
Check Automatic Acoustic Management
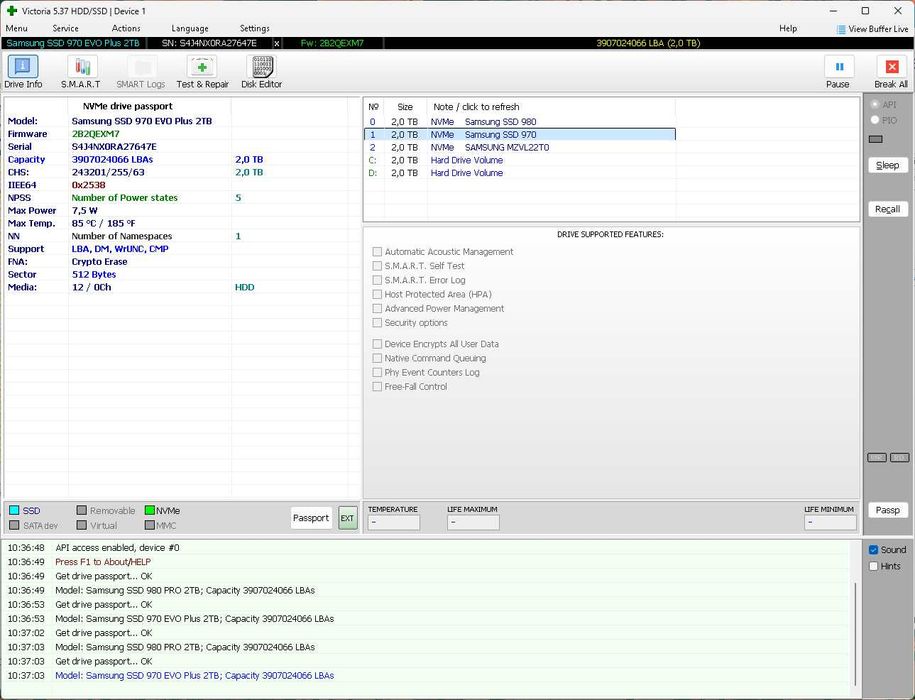tap(377, 251)
